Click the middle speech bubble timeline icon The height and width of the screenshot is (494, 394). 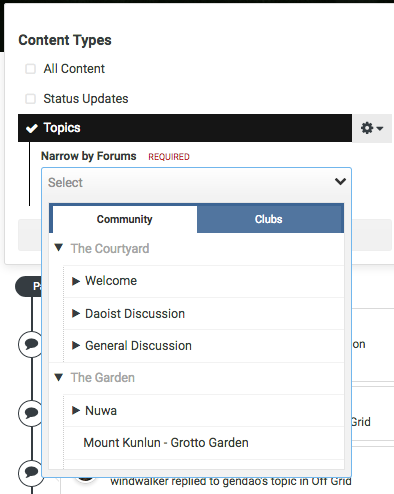pyautogui.click(x=31, y=413)
